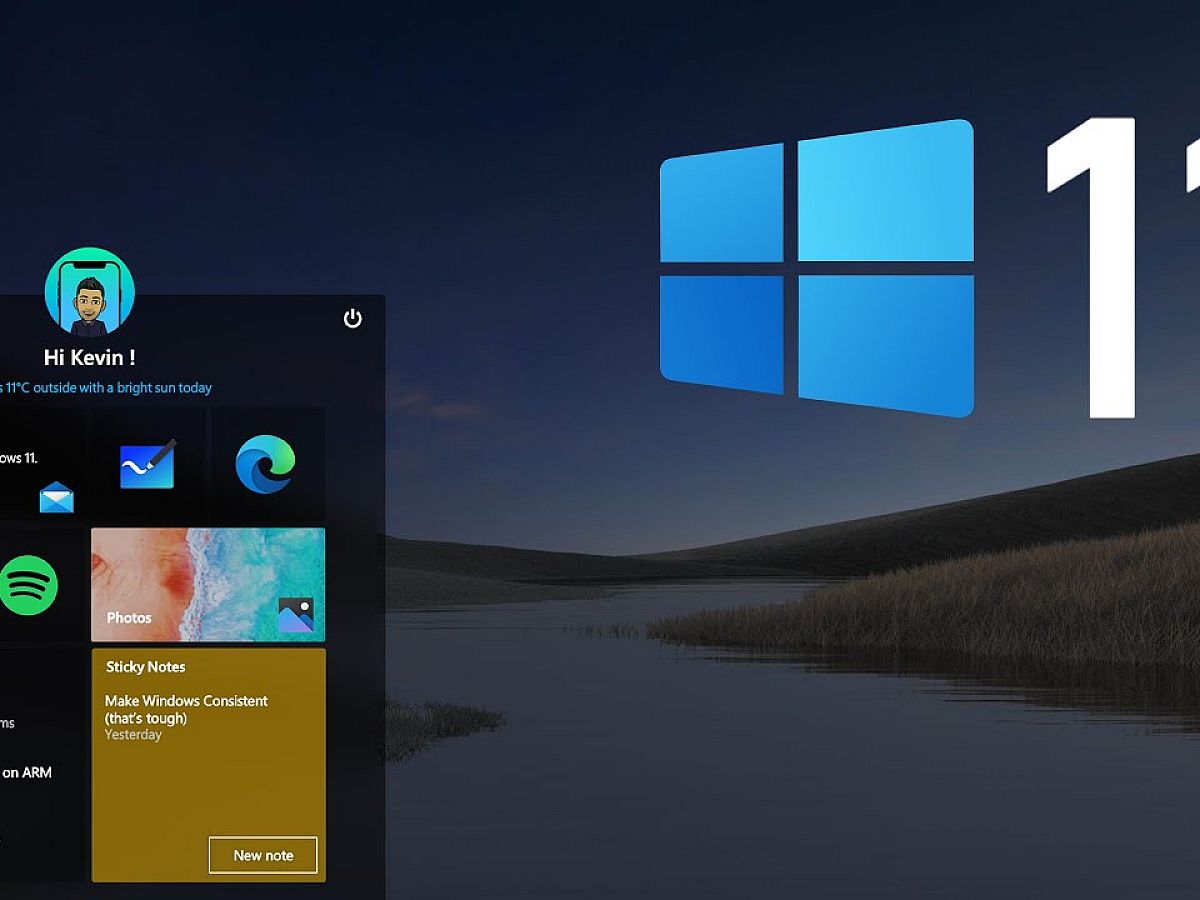Viewport: 1200px width, 900px height.
Task: Click the mail preview text ending "11."
Action: tap(19, 458)
